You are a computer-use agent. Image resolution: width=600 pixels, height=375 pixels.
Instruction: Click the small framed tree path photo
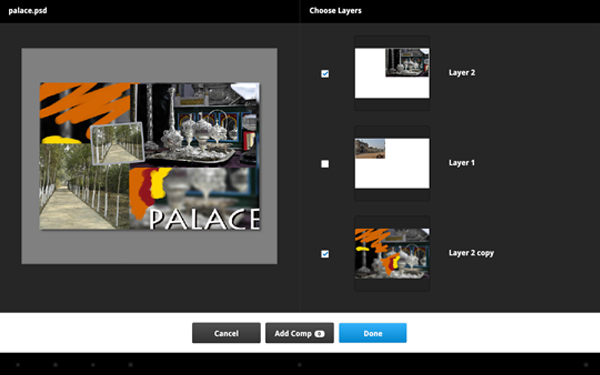117,143
